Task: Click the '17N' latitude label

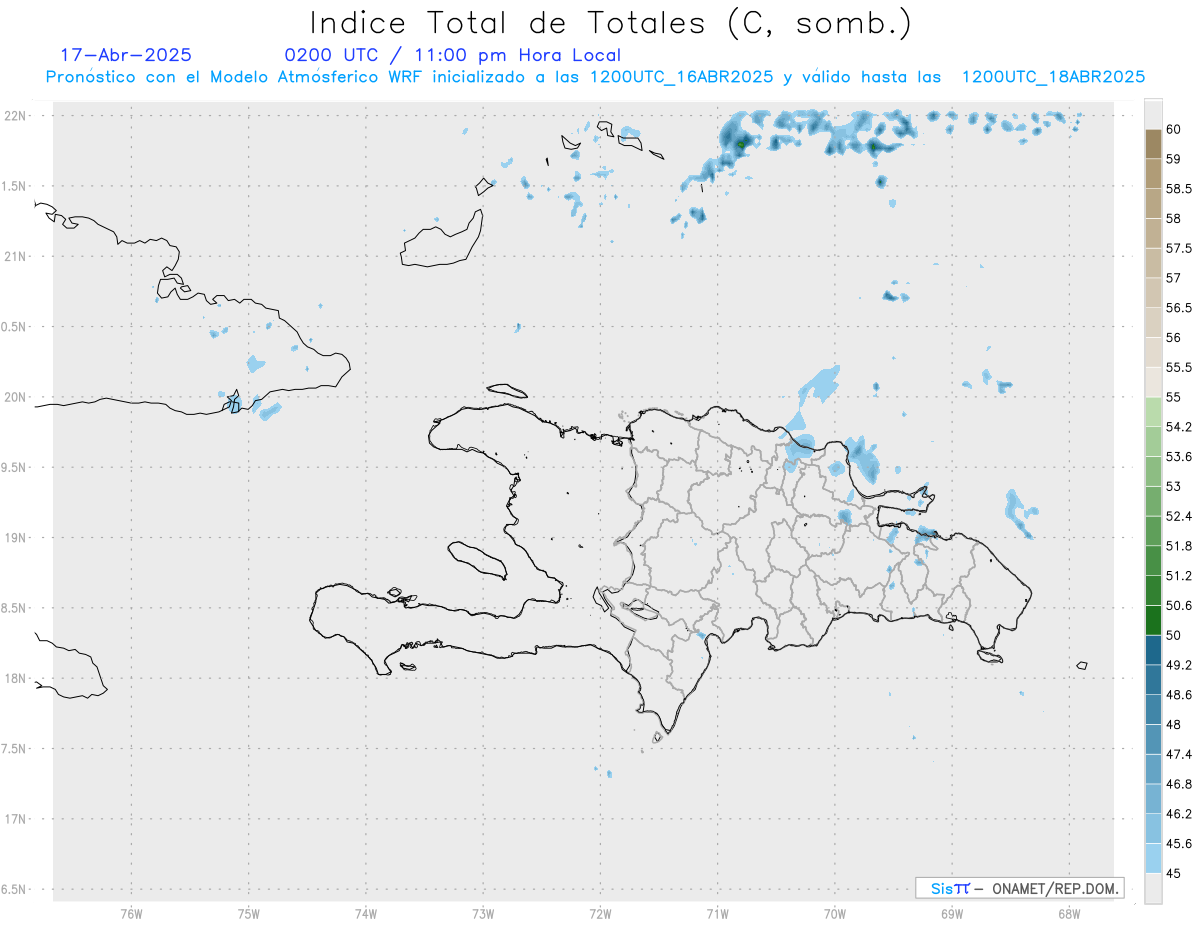Action: coord(15,818)
